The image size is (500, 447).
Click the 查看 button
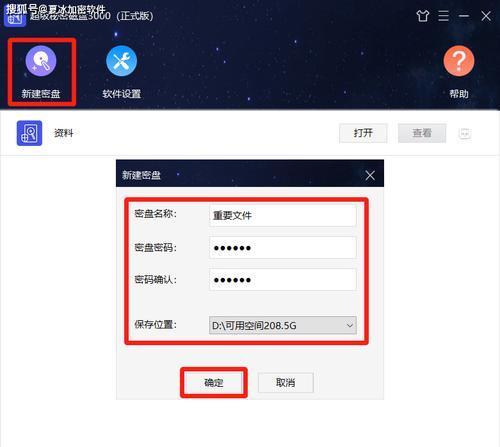[x=422, y=133]
